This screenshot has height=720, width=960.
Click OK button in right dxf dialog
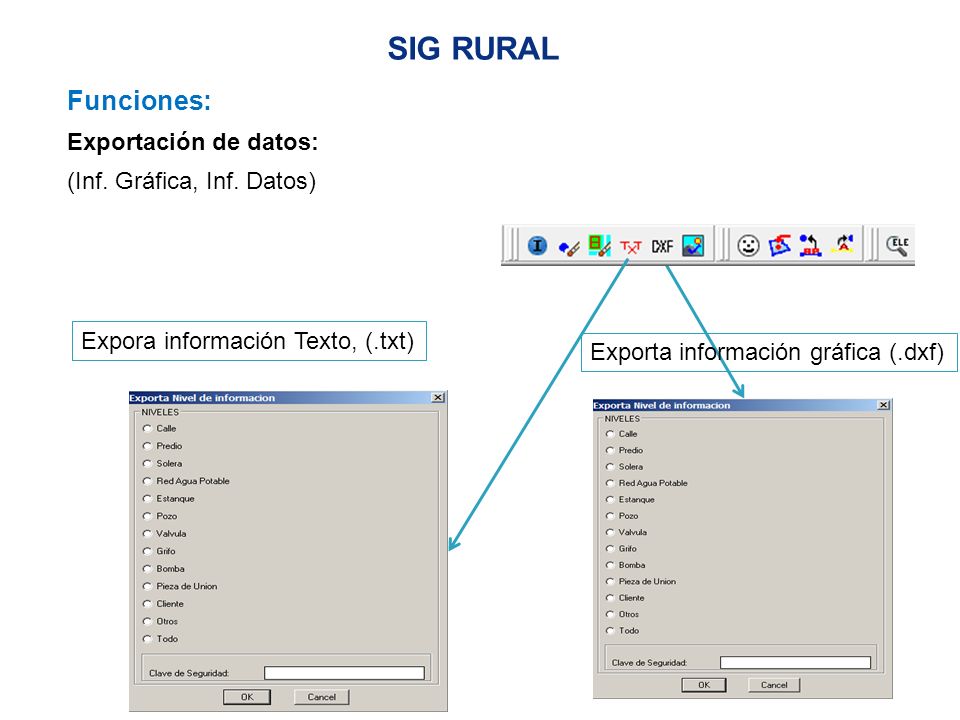coord(704,685)
